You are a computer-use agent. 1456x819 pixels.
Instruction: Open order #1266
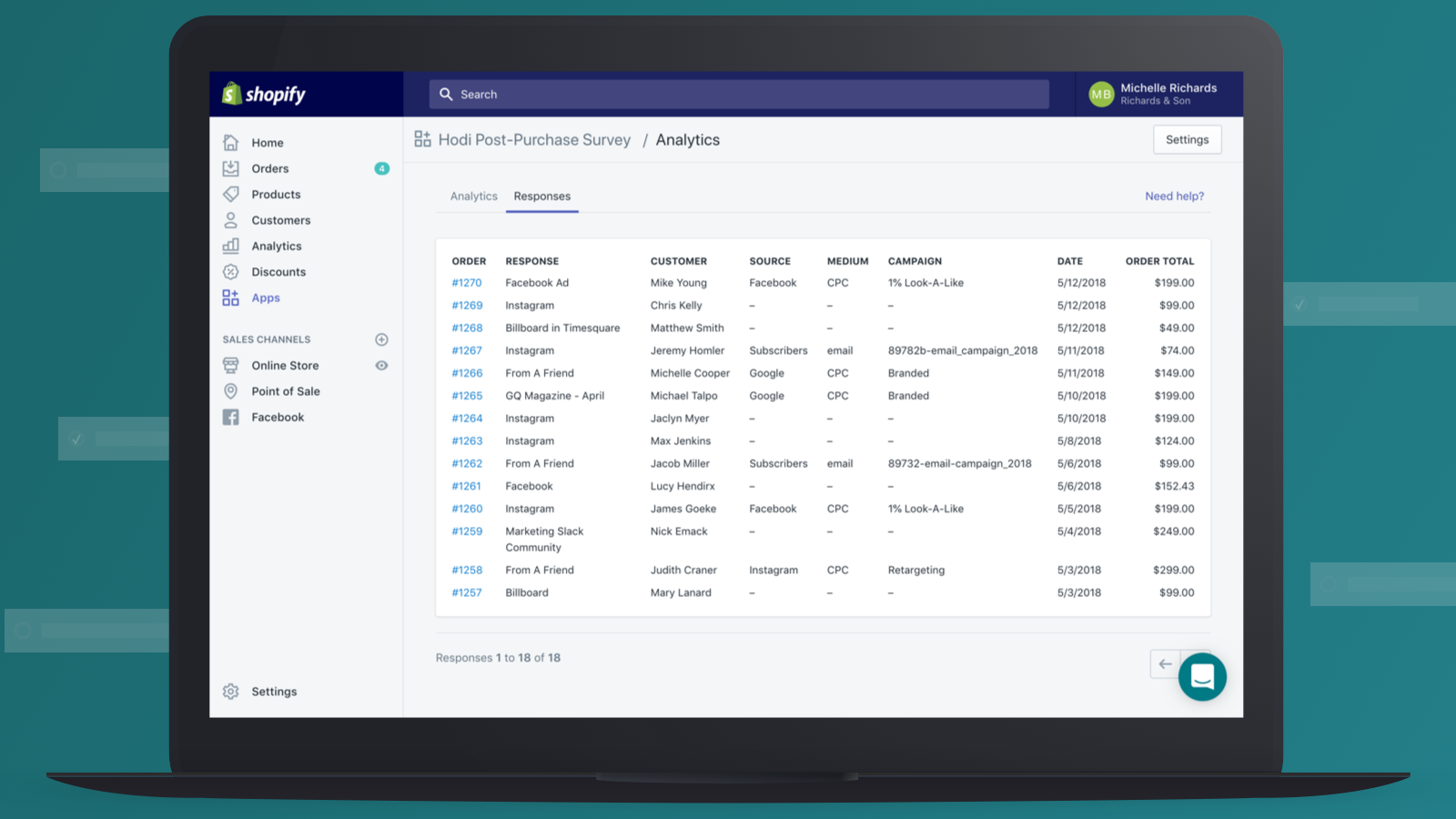click(467, 373)
